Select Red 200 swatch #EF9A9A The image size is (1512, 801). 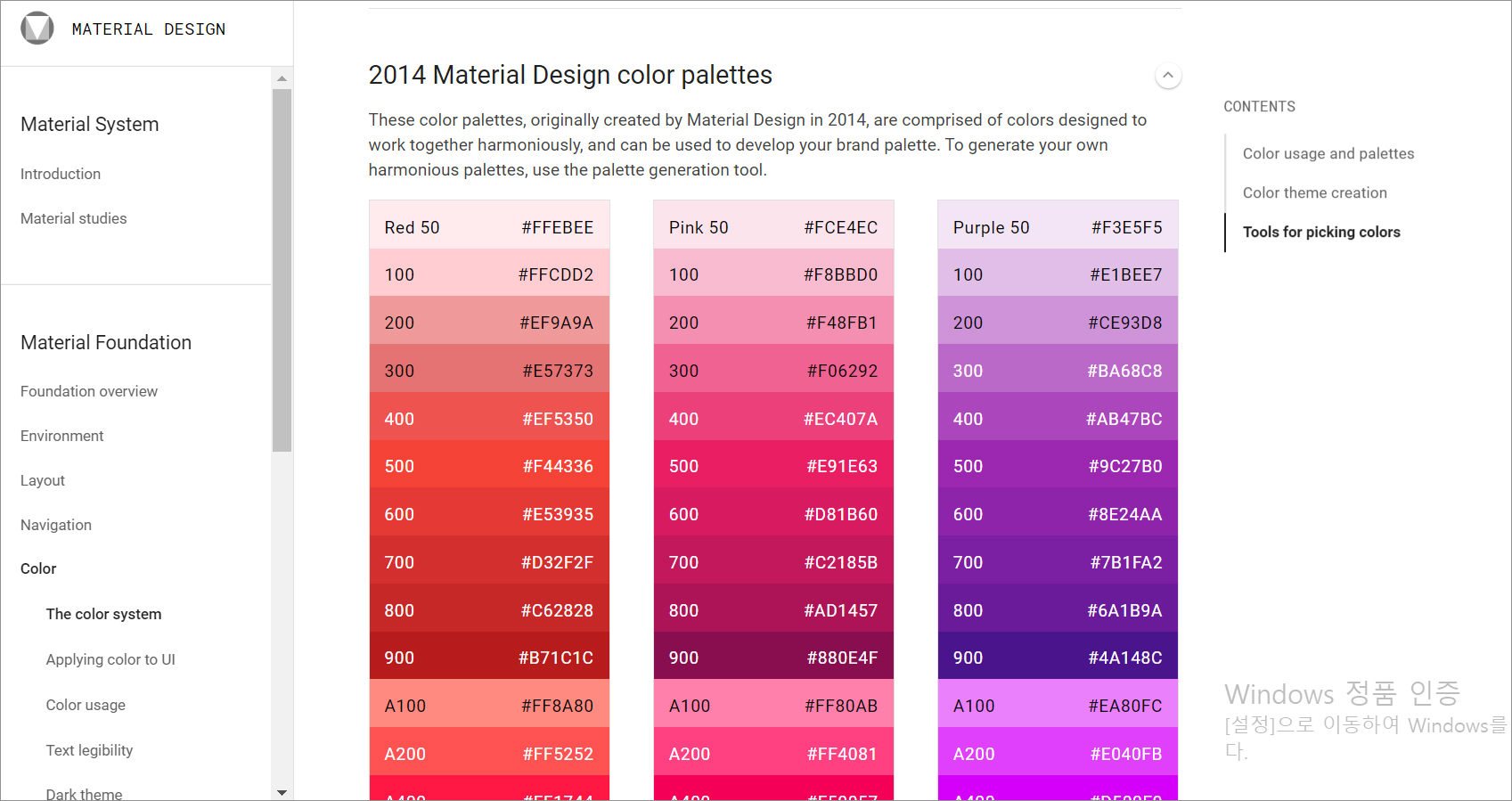489,321
